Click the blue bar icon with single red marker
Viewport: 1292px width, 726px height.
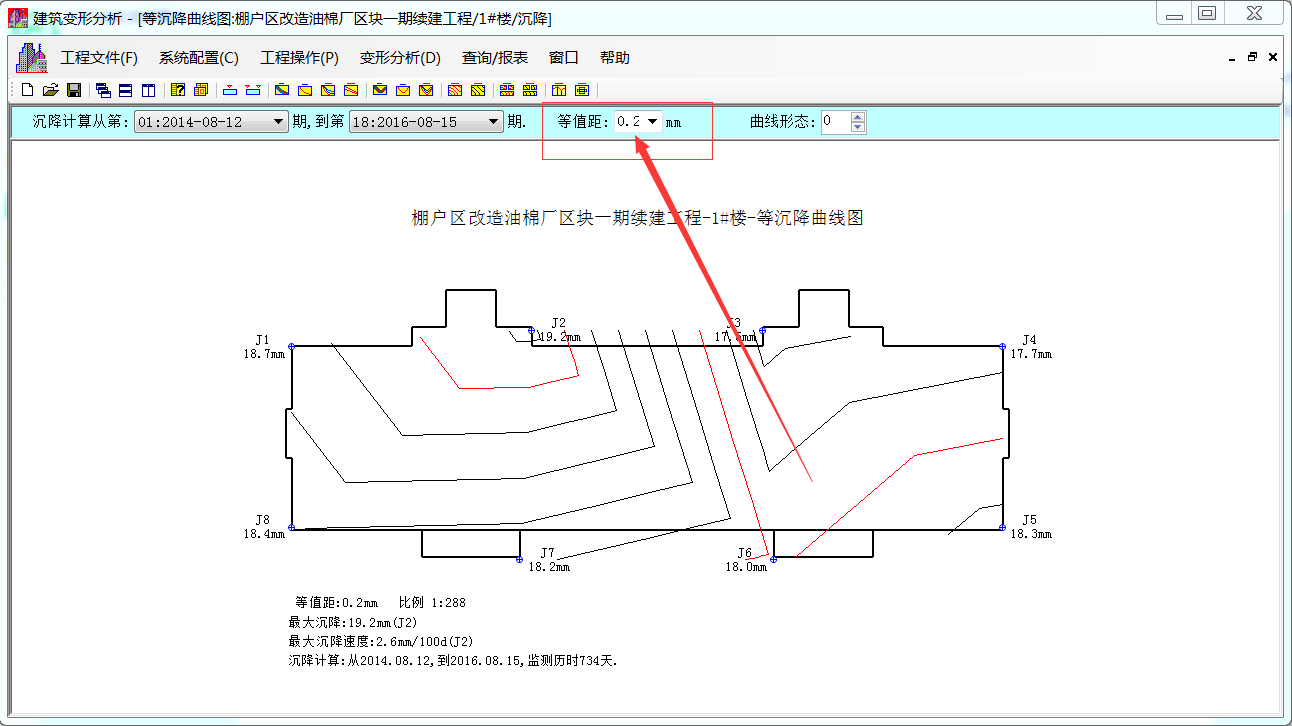tap(230, 90)
